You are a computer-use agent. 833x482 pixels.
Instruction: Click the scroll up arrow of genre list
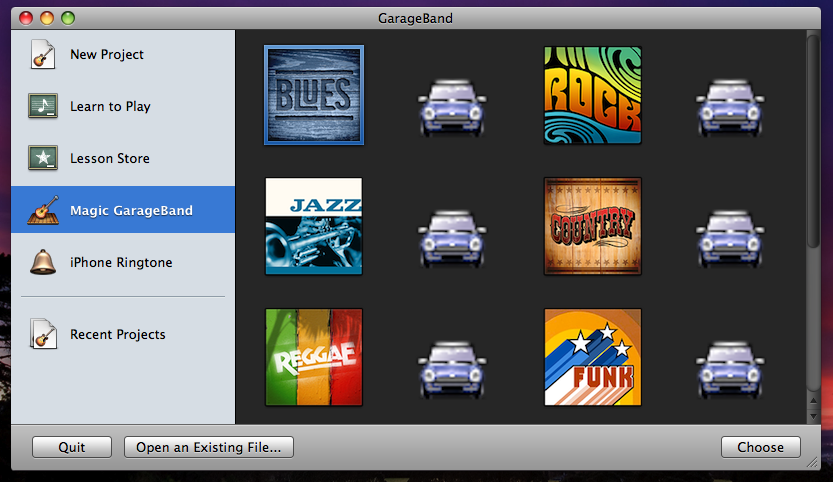(813, 401)
